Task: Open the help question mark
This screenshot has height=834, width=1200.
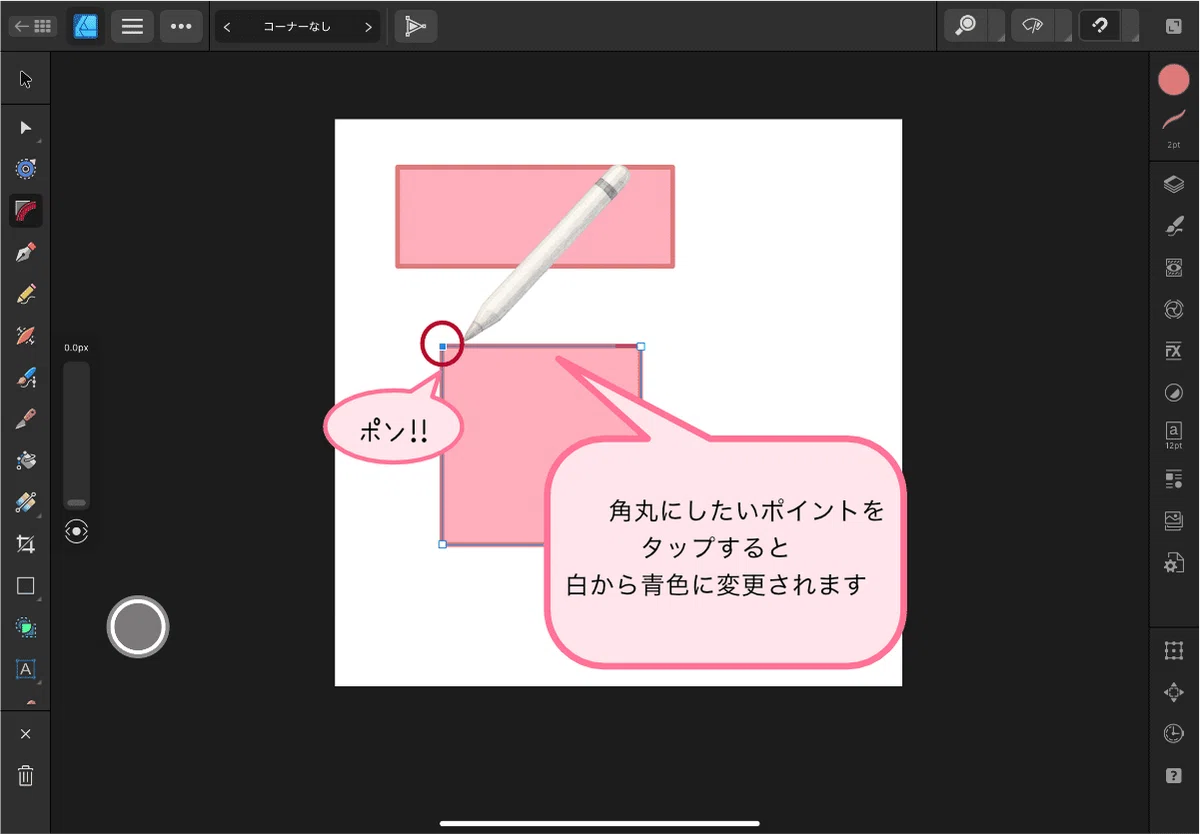Action: (1174, 776)
